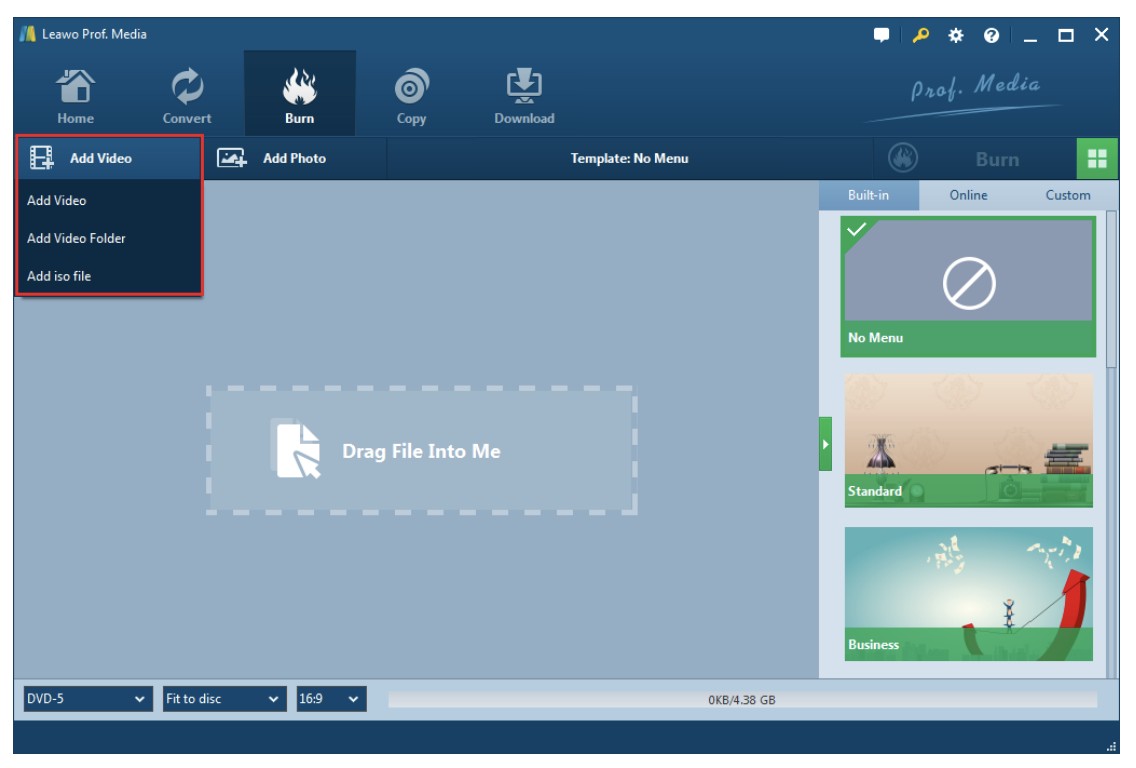Open the 16:9 aspect ratio dropdown
This screenshot has width=1136, height=768.
click(x=331, y=699)
